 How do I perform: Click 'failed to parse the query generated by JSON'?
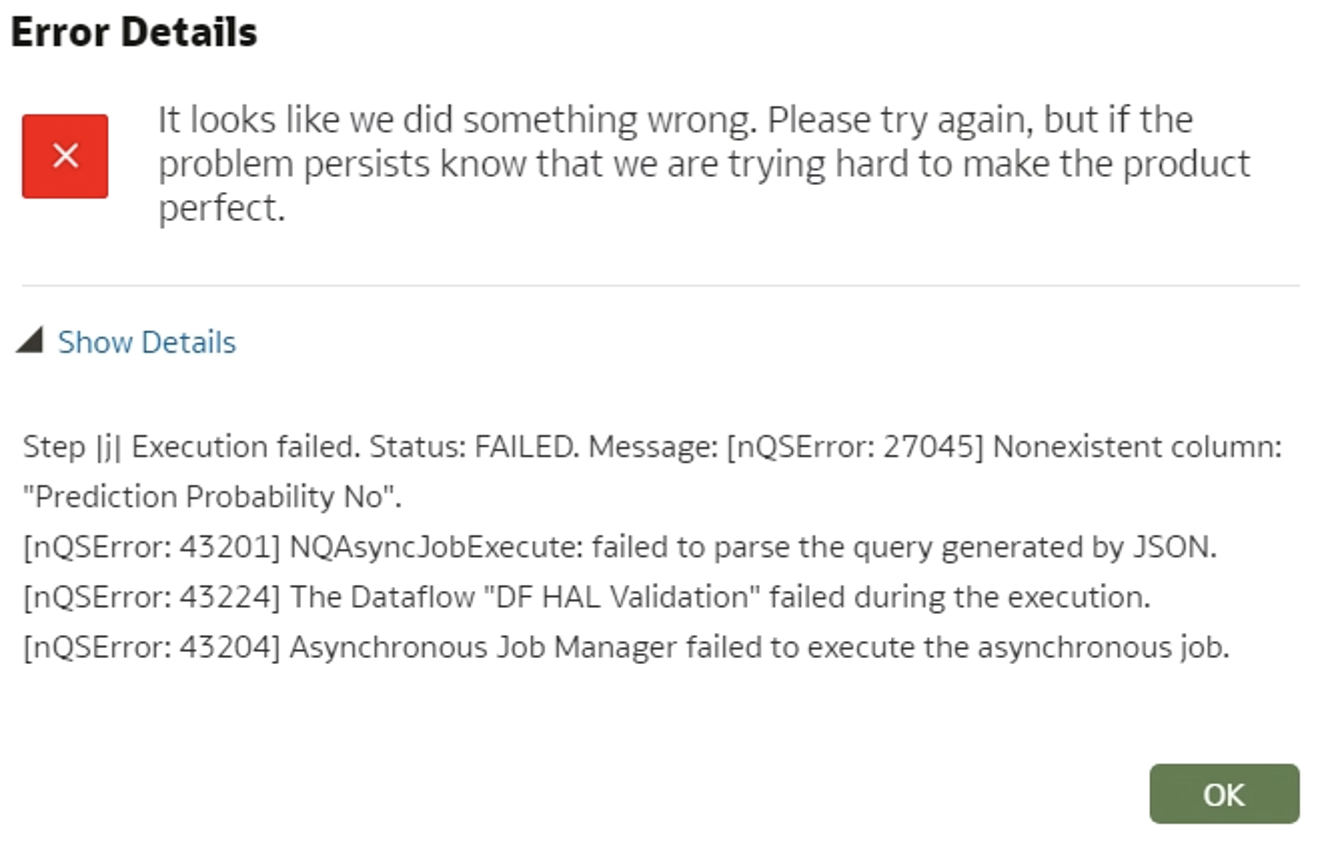tap(904, 547)
